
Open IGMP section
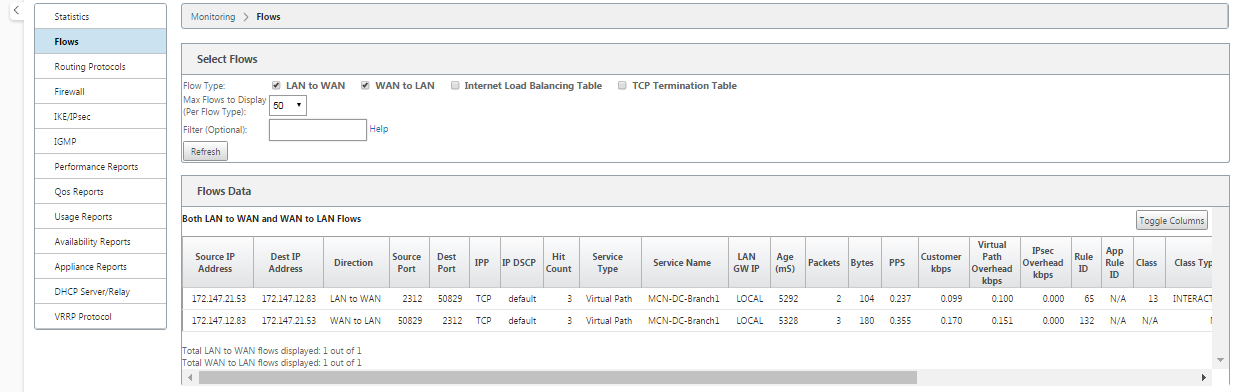(100, 142)
